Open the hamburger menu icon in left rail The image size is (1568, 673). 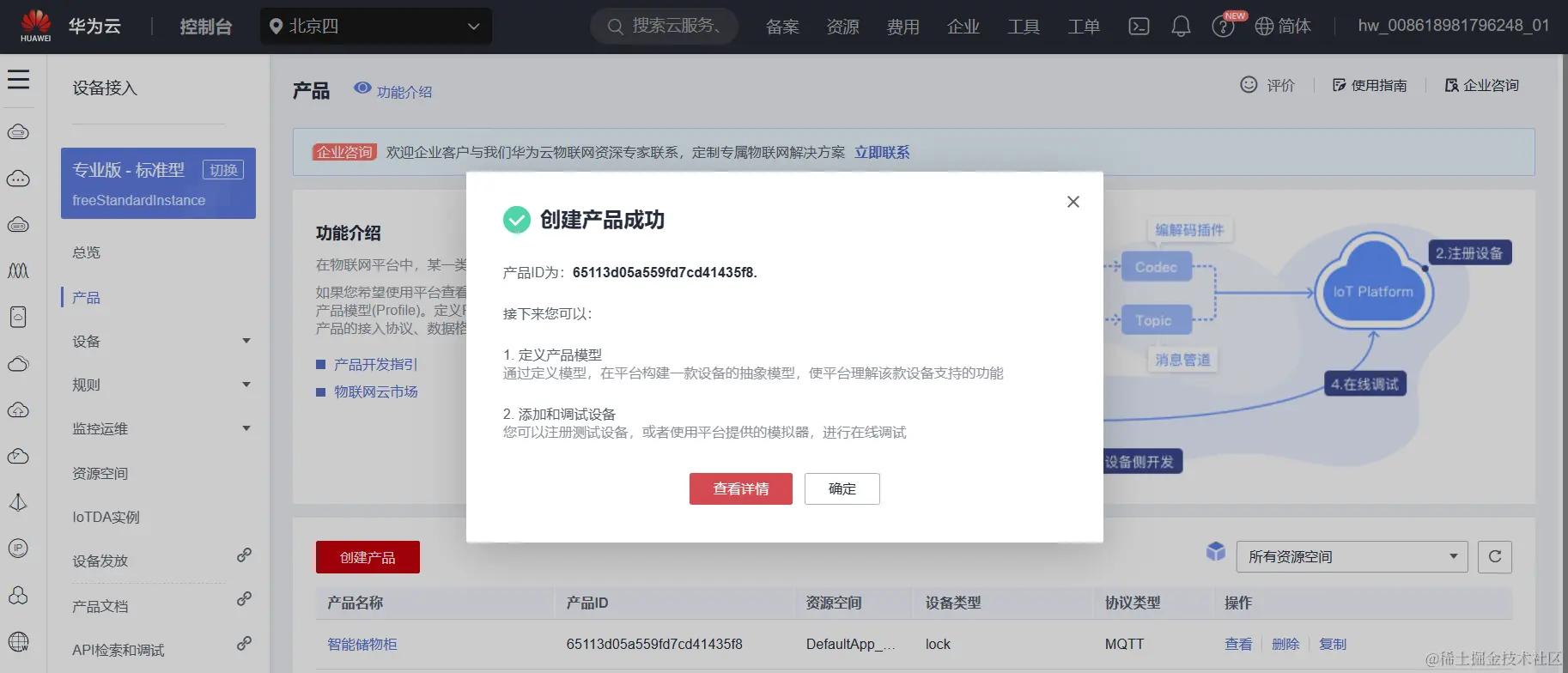coord(18,80)
